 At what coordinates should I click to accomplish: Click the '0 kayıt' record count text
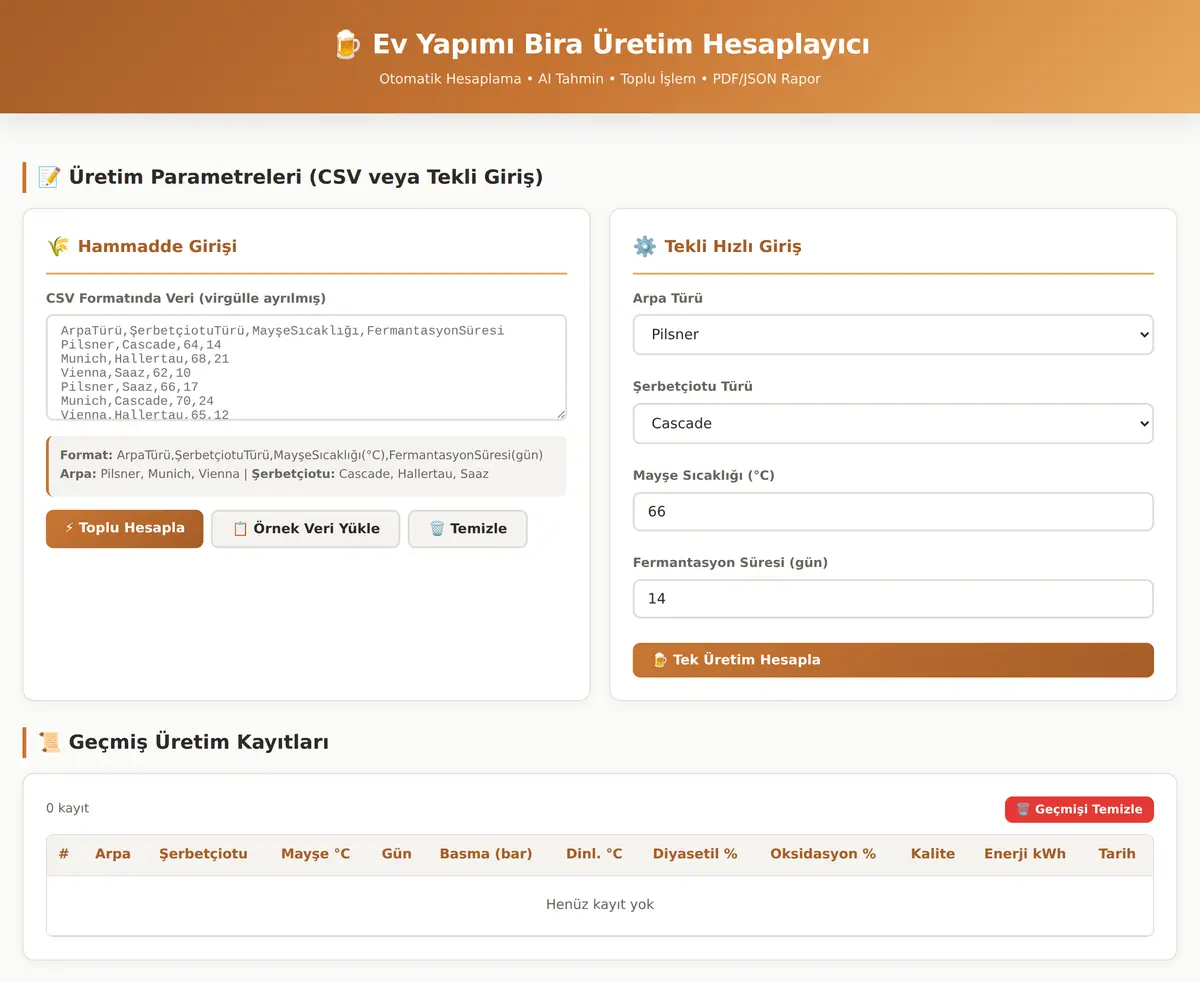tap(67, 809)
